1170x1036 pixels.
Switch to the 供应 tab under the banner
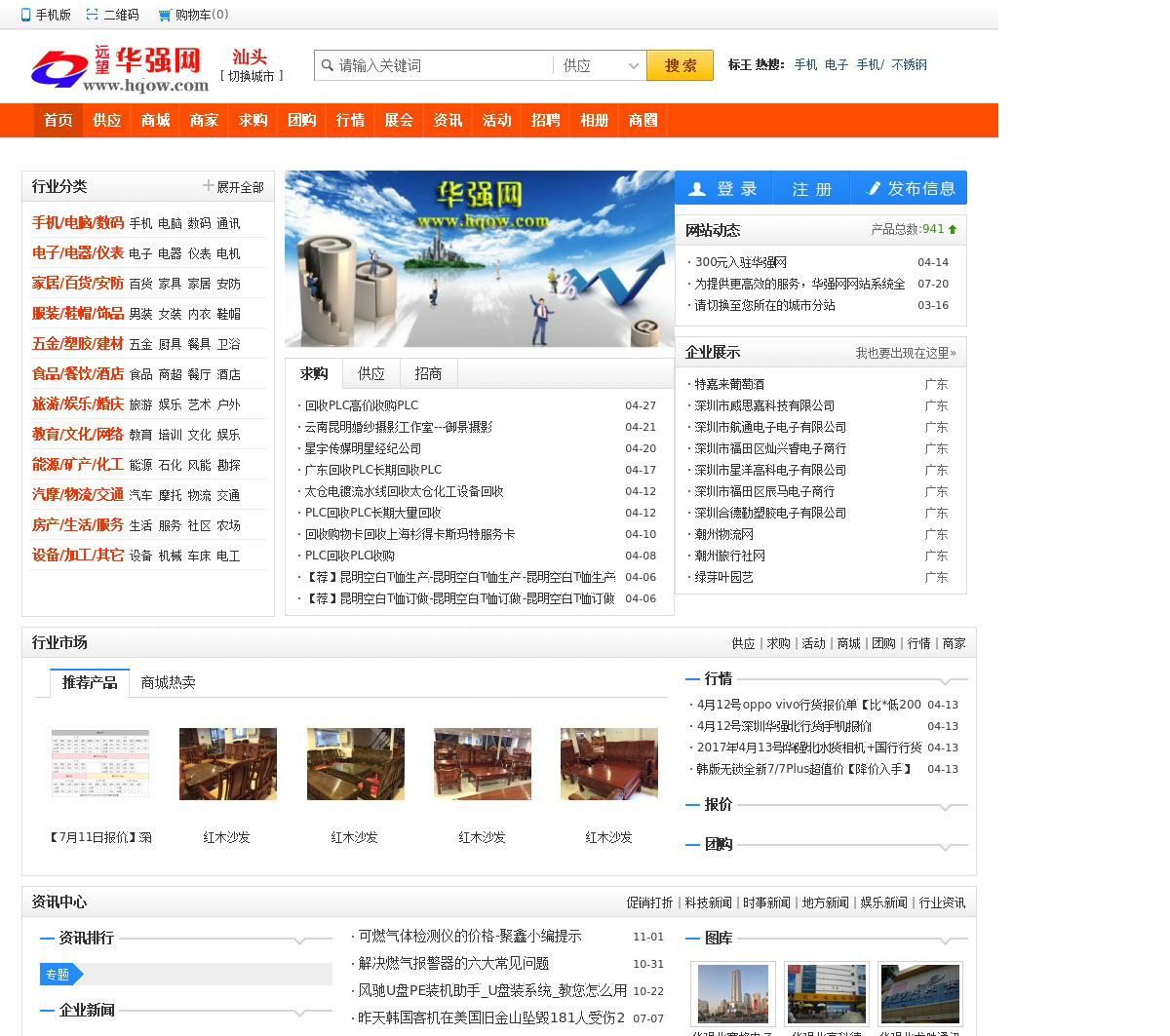371,374
